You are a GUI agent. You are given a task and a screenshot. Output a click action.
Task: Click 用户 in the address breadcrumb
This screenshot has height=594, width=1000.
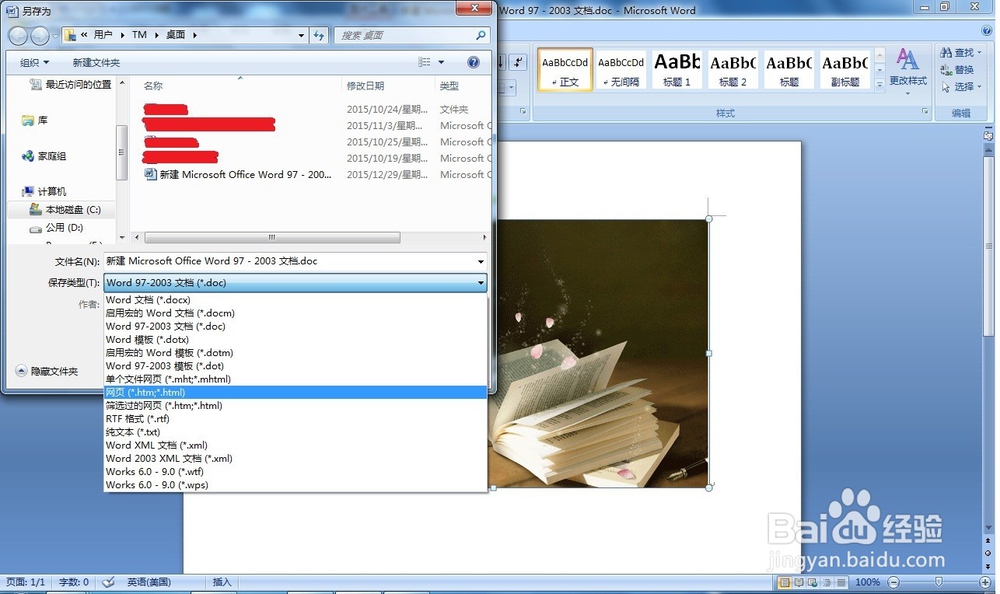pyautogui.click(x=103, y=35)
